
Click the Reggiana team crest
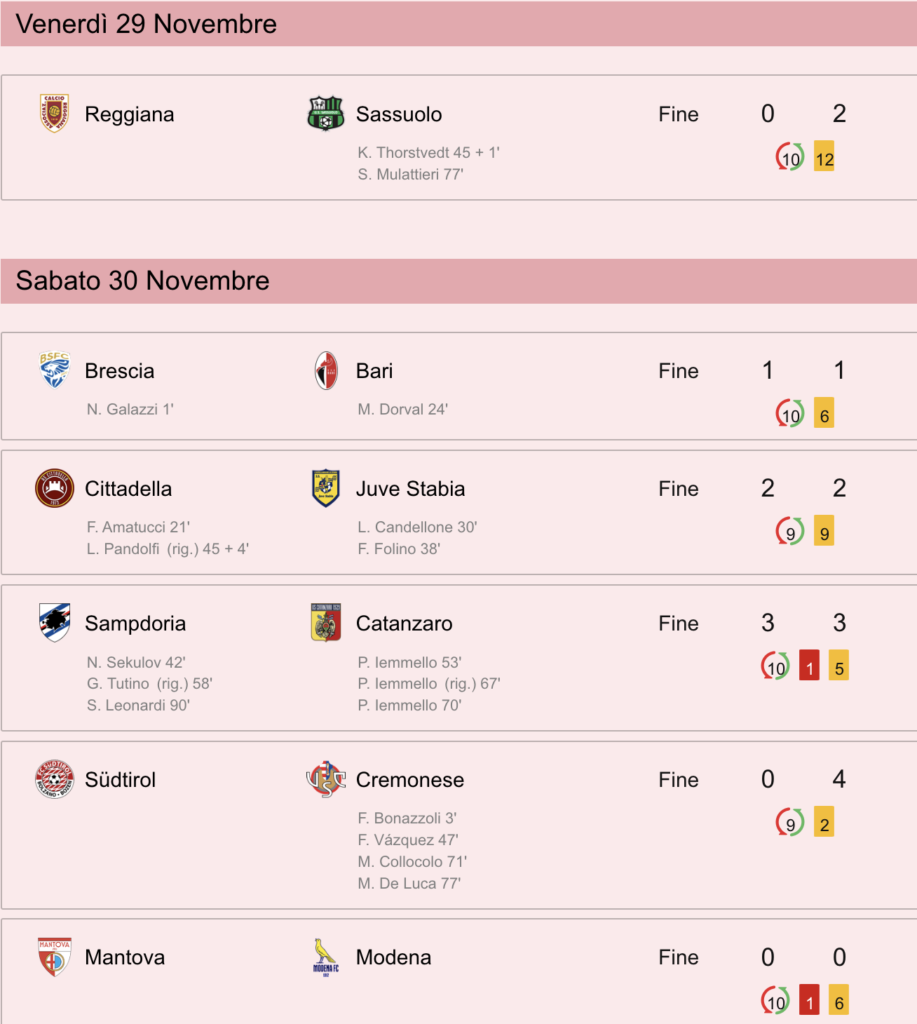point(54,114)
